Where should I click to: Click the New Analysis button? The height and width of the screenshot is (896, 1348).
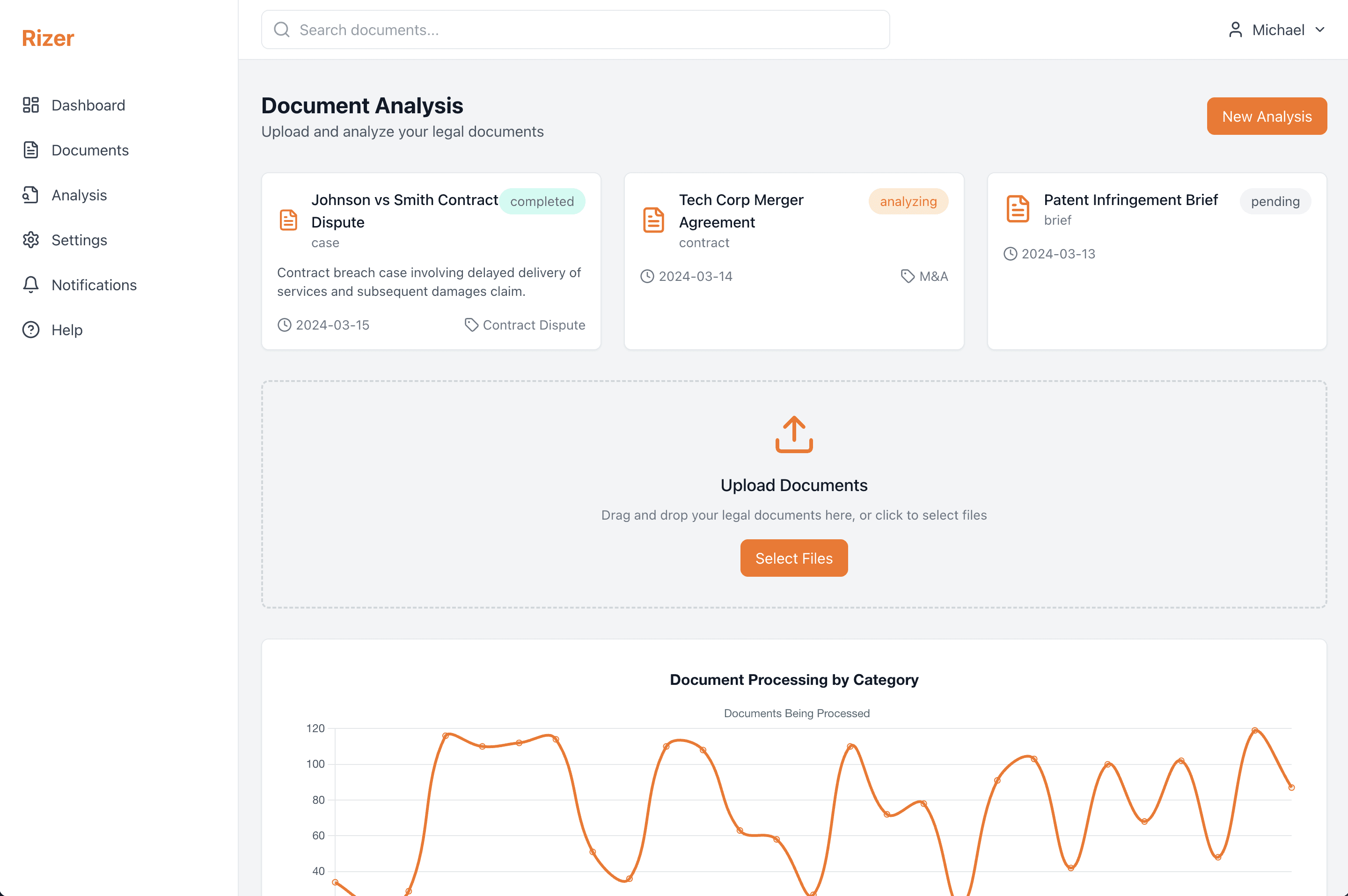(x=1267, y=116)
